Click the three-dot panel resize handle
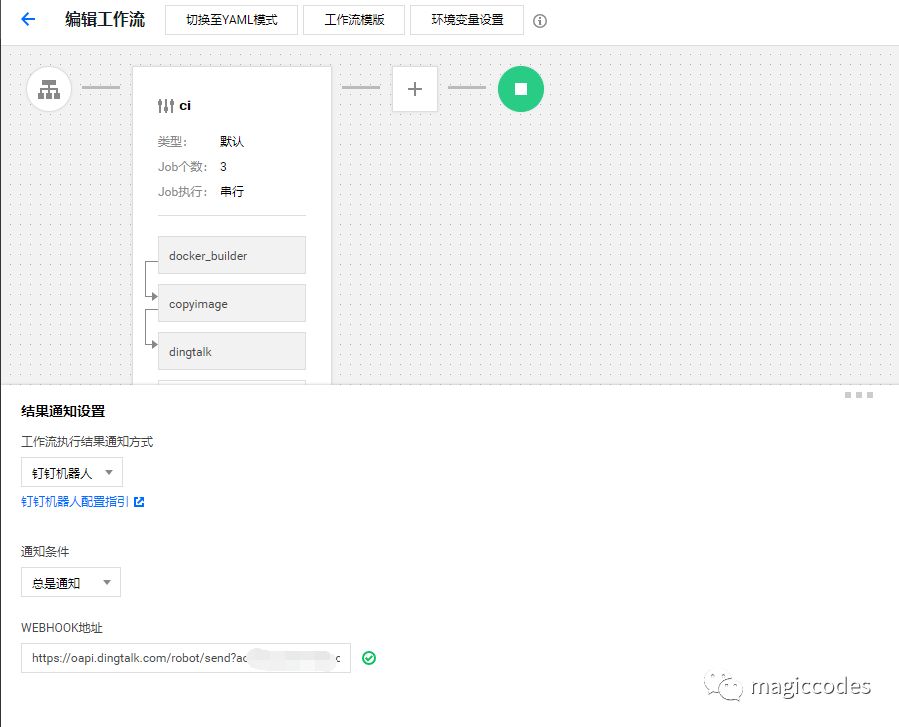The height and width of the screenshot is (727, 899). [x=858, y=395]
